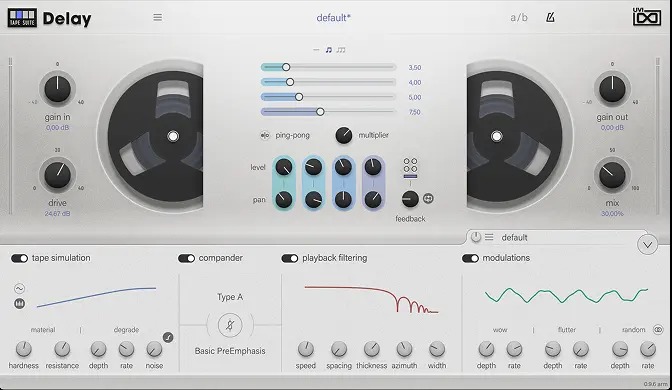The height and width of the screenshot is (390, 672).
Task: Toggle the compander switch
Action: 186,258
